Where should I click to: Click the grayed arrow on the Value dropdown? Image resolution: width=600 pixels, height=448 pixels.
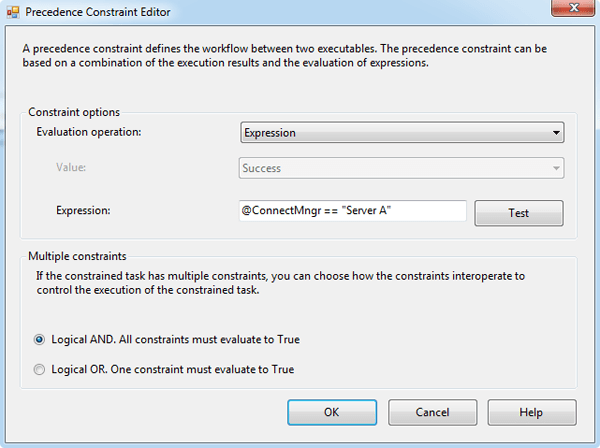pyautogui.click(x=556, y=168)
